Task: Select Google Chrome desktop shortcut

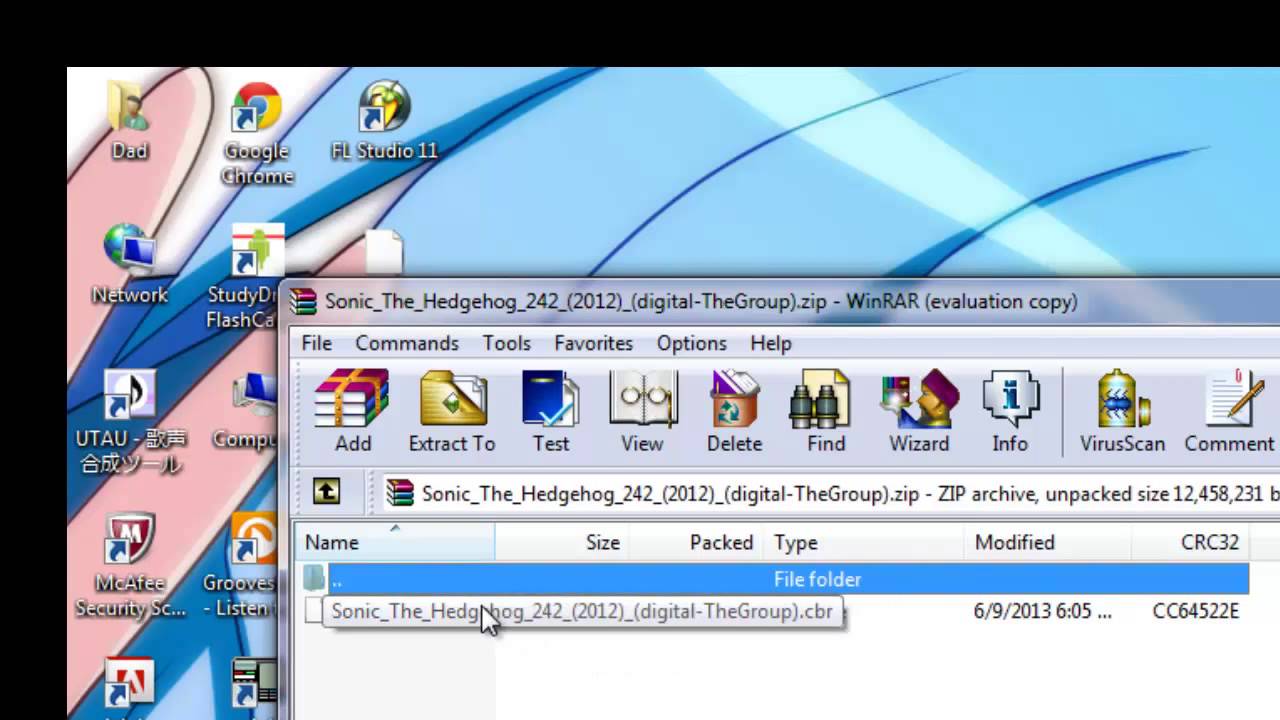Action: click(257, 133)
